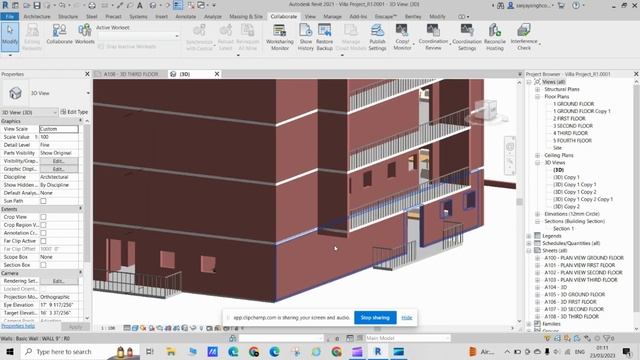
Task: Toggle the Crop View checkbox
Action: pyautogui.click(x=43, y=217)
